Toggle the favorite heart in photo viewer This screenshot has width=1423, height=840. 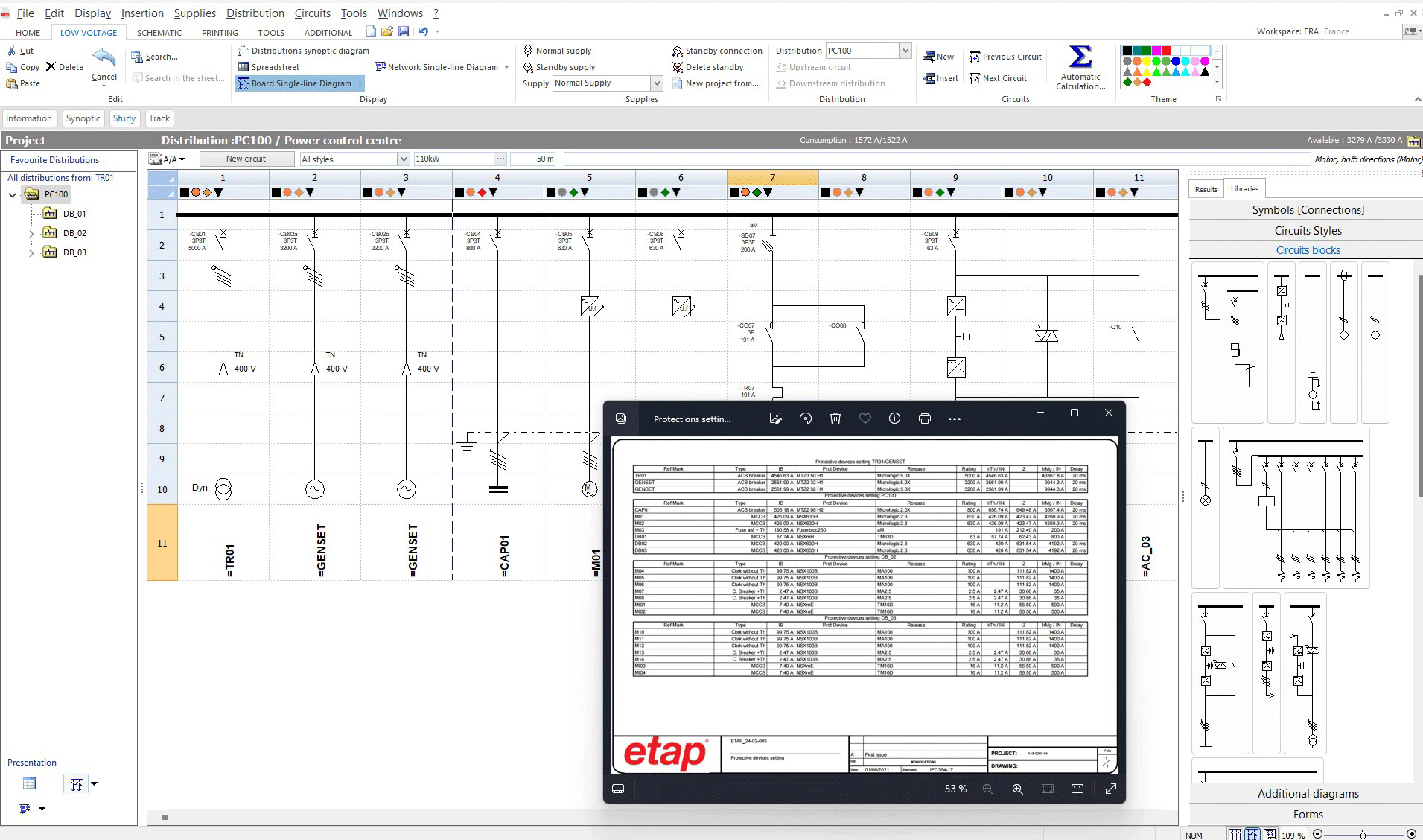pyautogui.click(x=865, y=419)
